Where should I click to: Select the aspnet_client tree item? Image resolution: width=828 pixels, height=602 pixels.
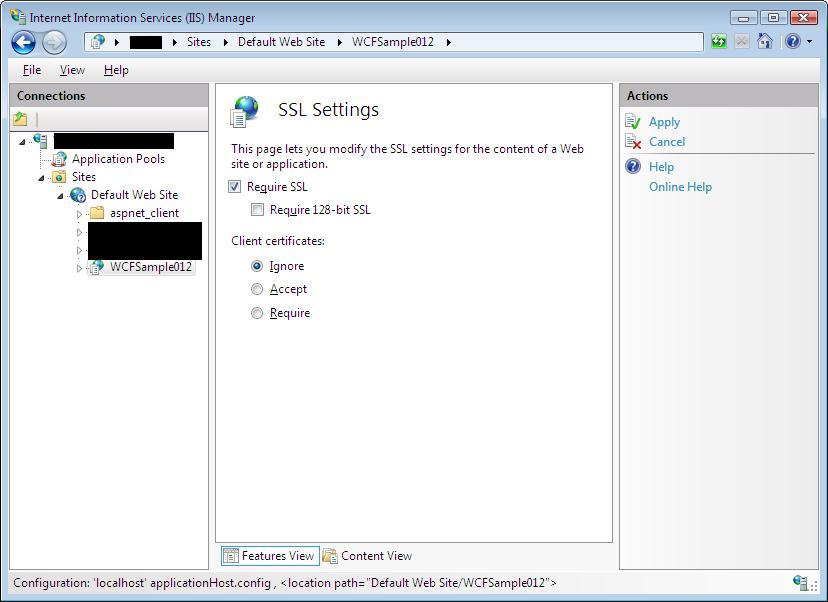click(x=144, y=213)
